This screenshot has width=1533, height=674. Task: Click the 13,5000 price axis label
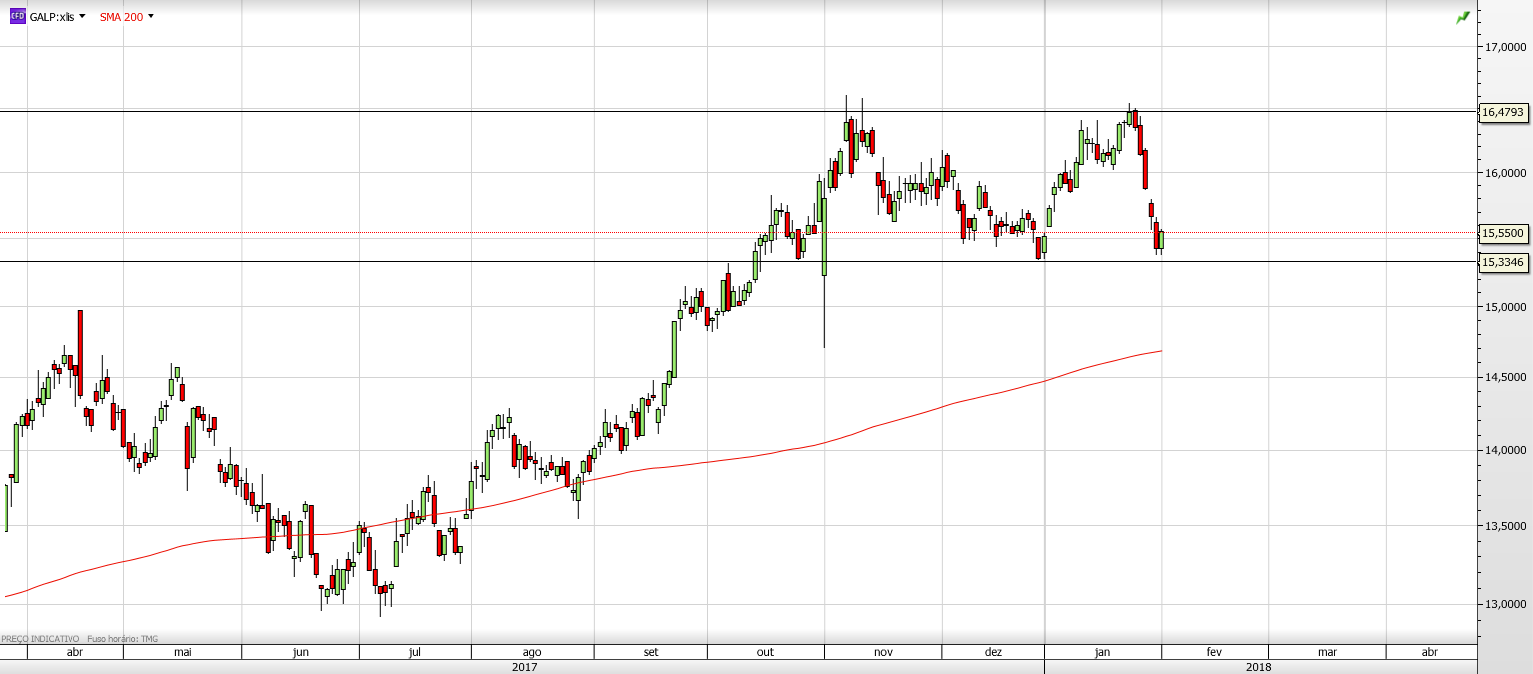coord(1505,526)
